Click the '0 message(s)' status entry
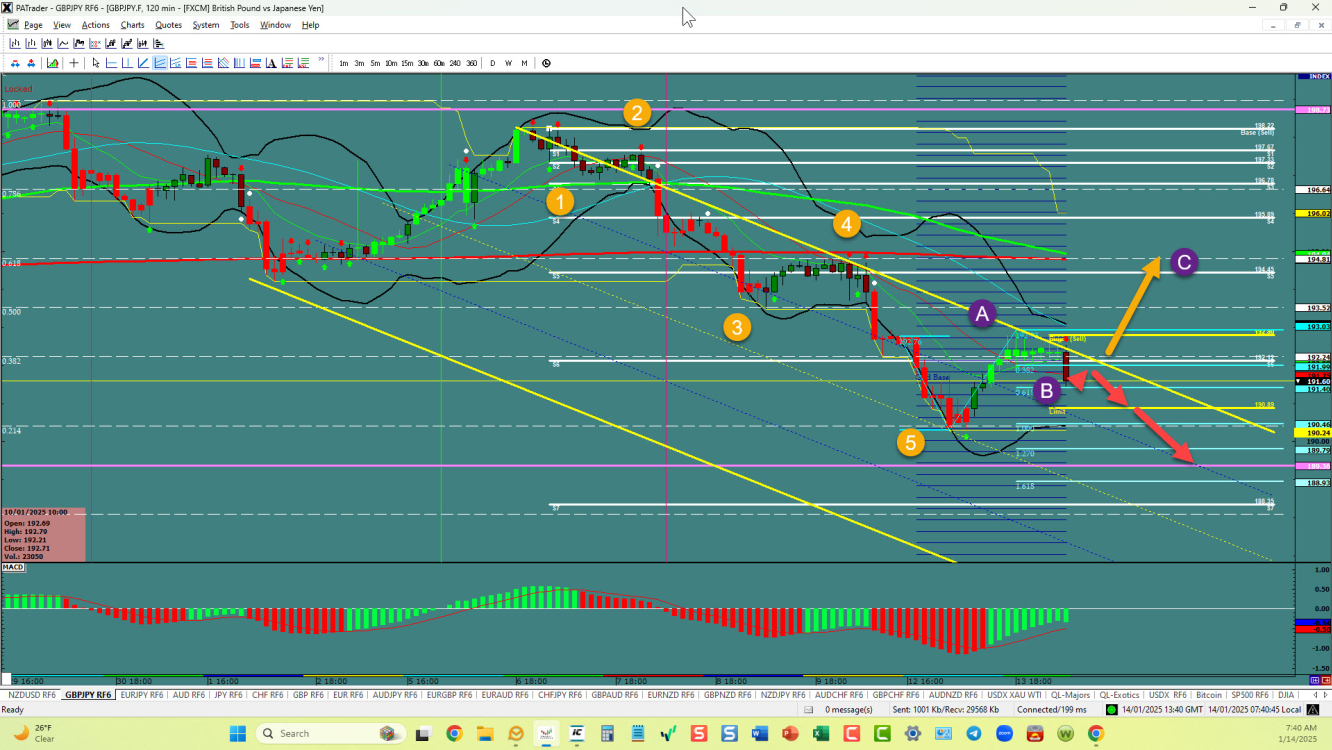The image size is (1332, 750). point(849,709)
